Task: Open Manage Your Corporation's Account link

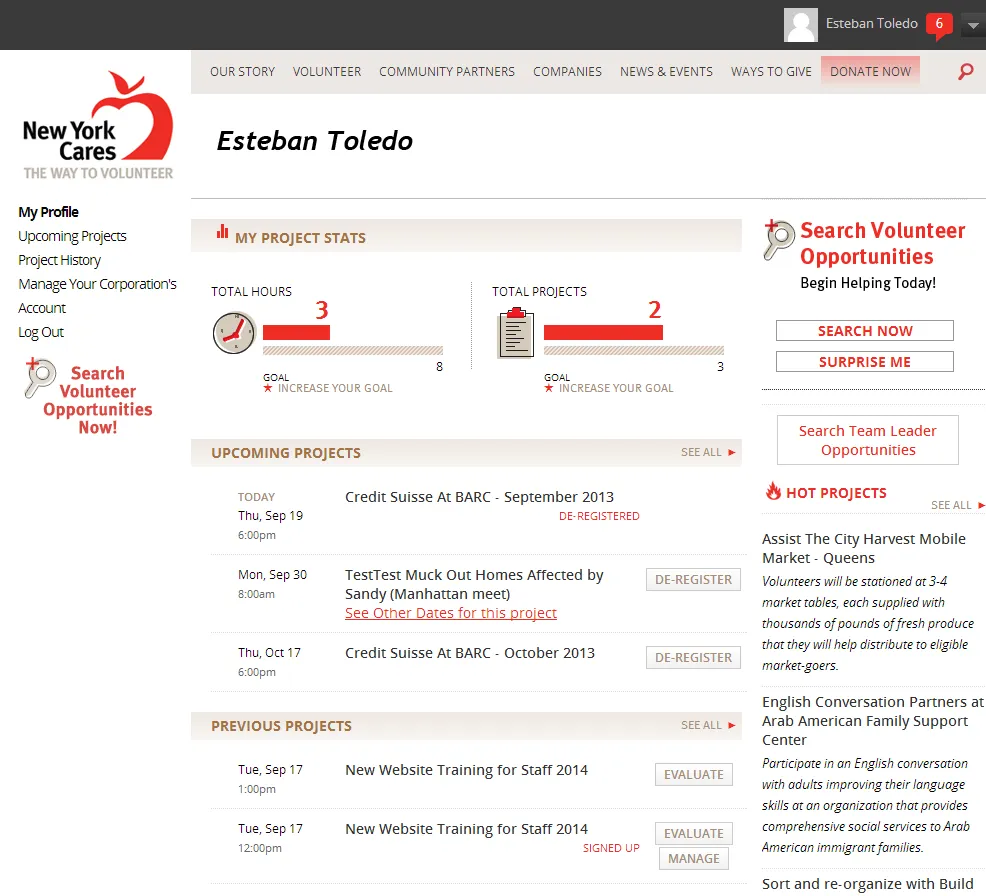Action: coord(97,296)
